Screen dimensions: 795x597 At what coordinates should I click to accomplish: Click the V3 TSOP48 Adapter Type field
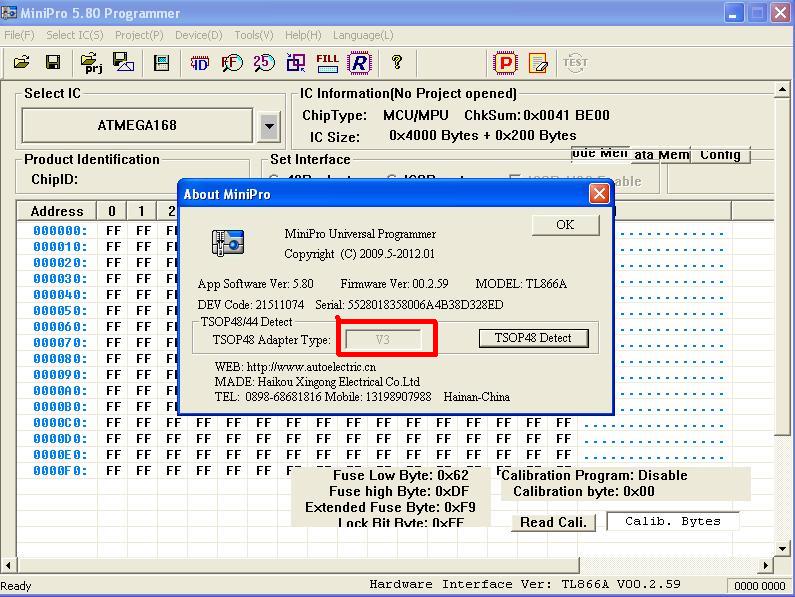pyautogui.click(x=383, y=339)
